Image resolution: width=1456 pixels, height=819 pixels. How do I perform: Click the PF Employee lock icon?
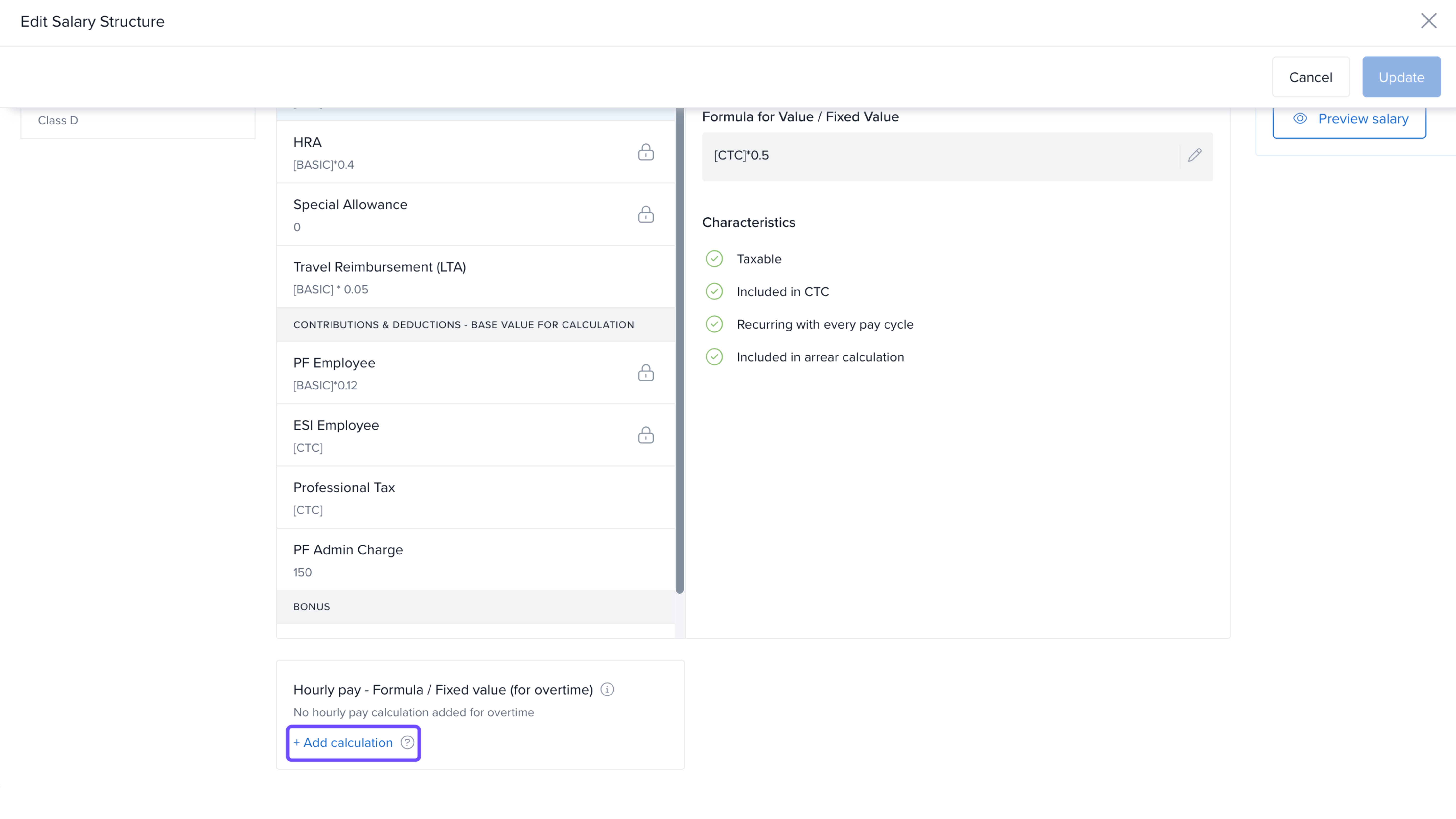point(645,372)
